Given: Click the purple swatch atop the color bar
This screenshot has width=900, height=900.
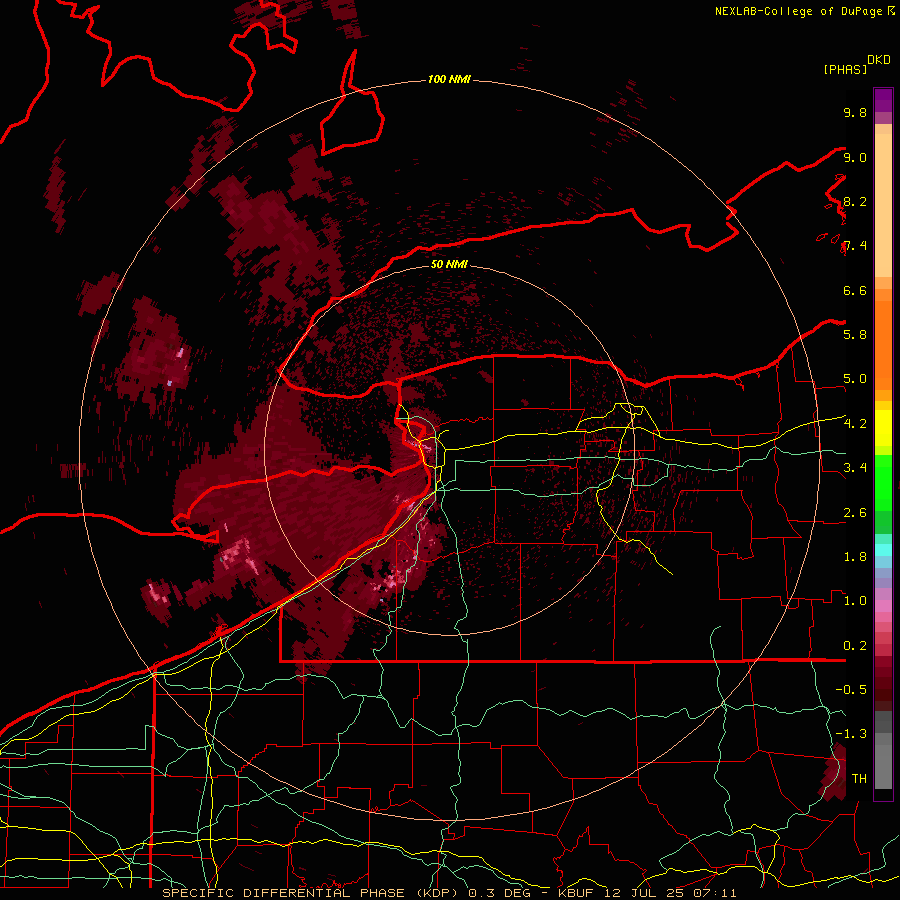Looking at the screenshot, I should 883,100.
